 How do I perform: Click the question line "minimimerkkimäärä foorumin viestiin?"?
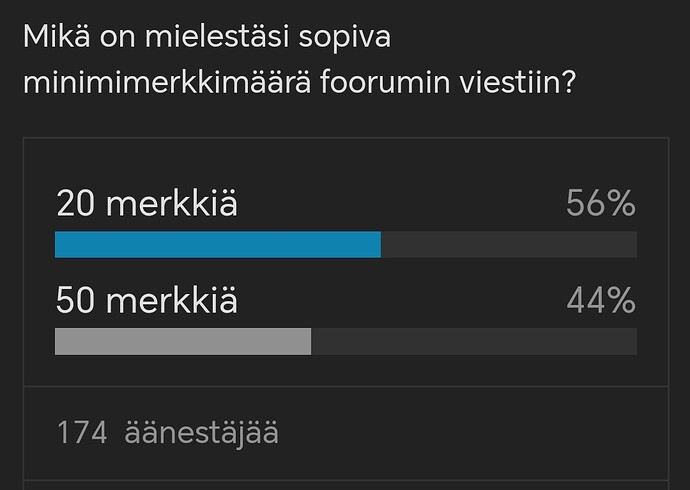300,82
